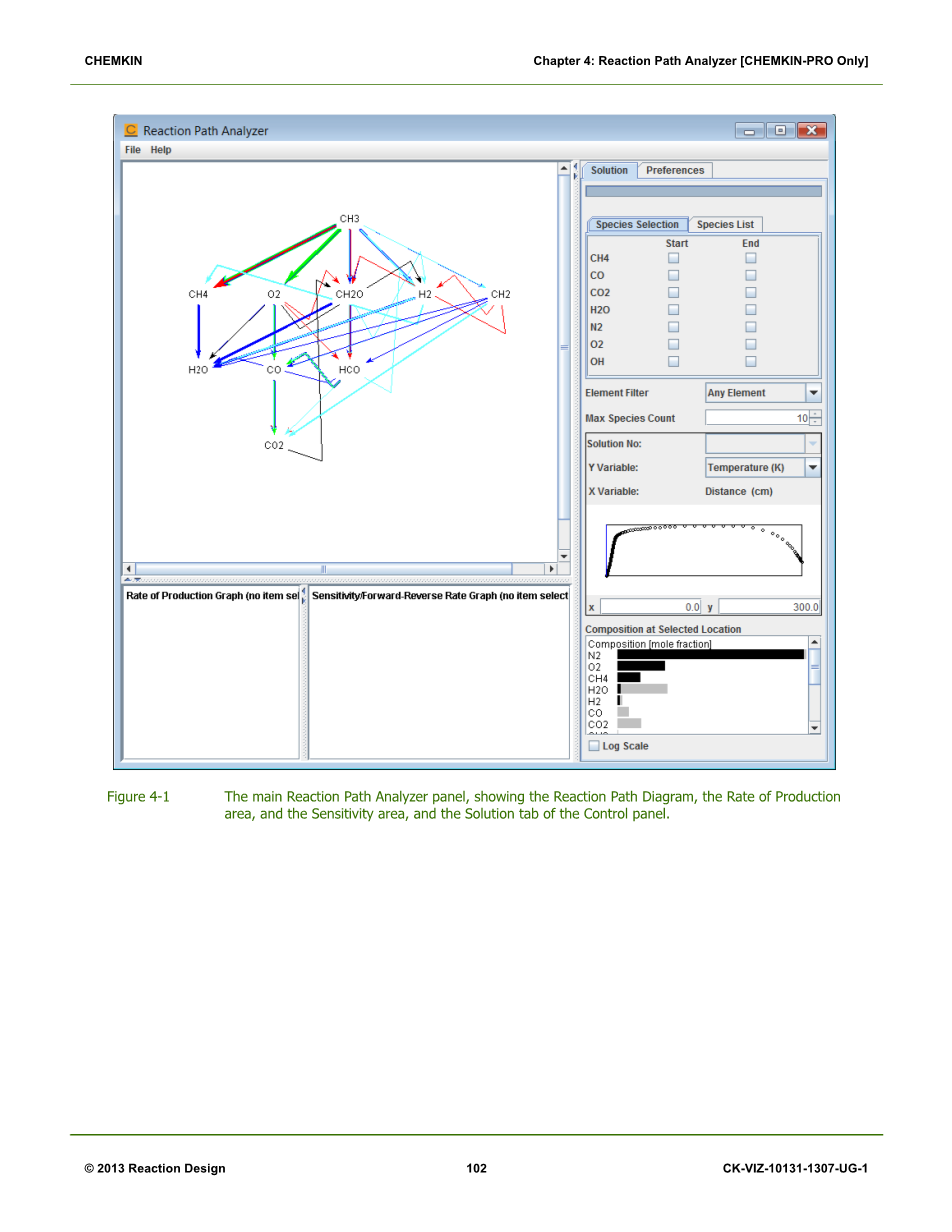The width and height of the screenshot is (952, 1232).
Task: Enable End checkbox for O2
Action: (751, 344)
